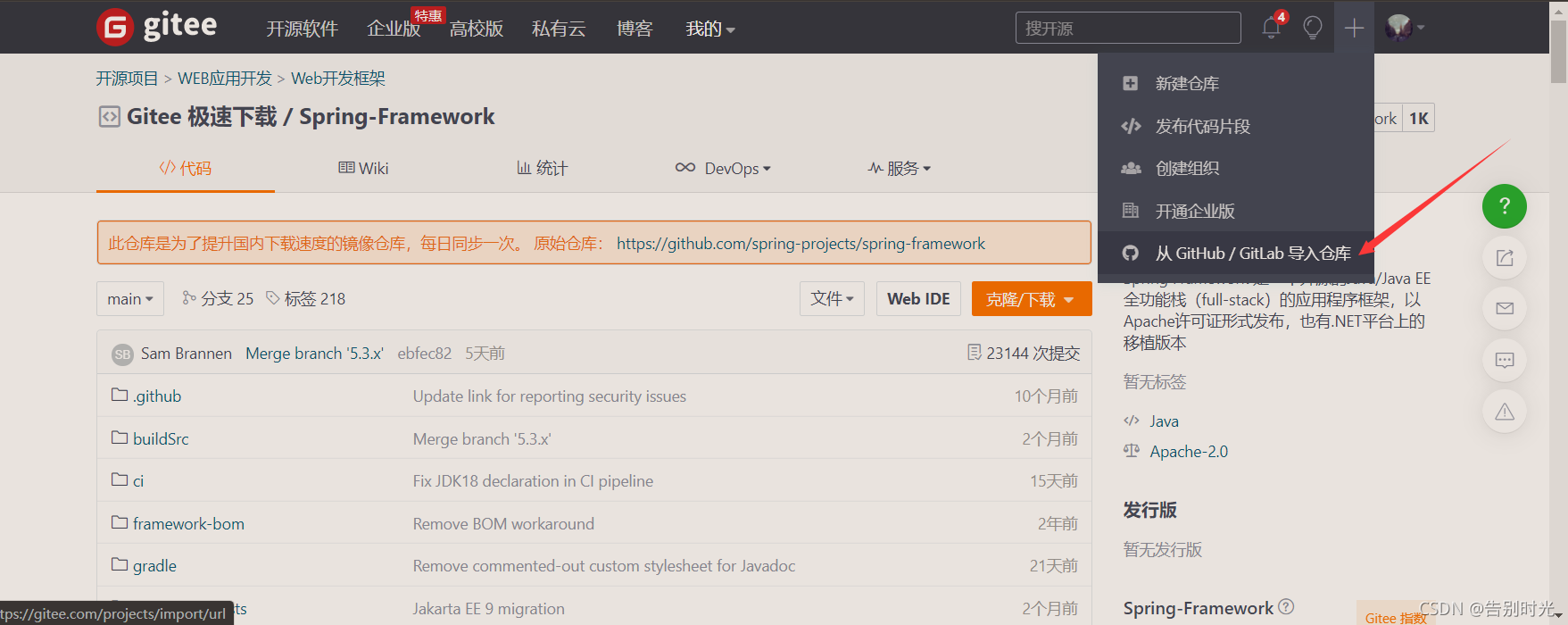1568x625 pixels.
Task: Click the Java language link
Action: 1164,421
